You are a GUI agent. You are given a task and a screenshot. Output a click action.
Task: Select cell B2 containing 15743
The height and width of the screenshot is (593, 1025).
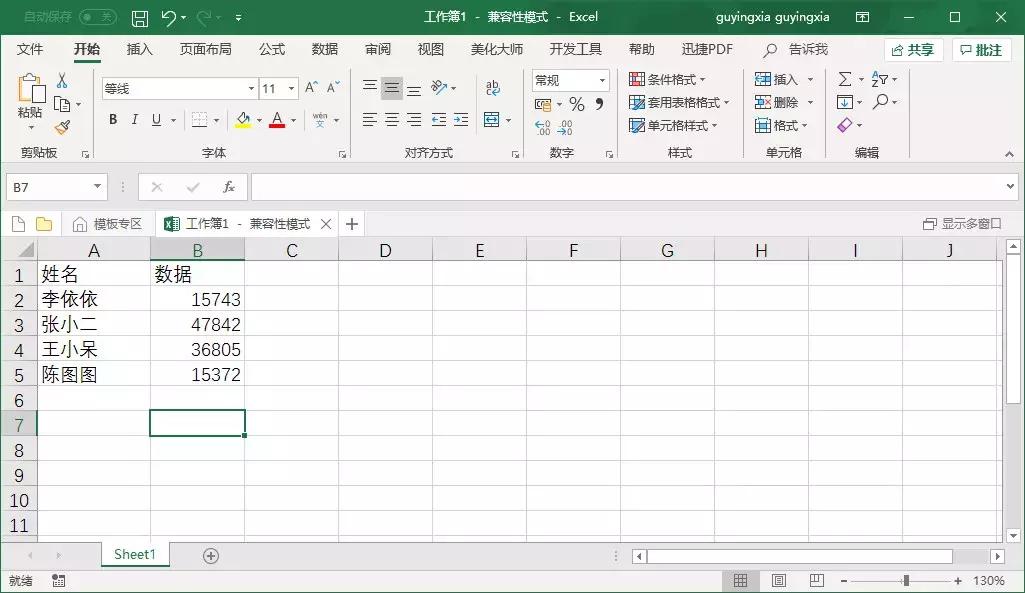coord(197,299)
